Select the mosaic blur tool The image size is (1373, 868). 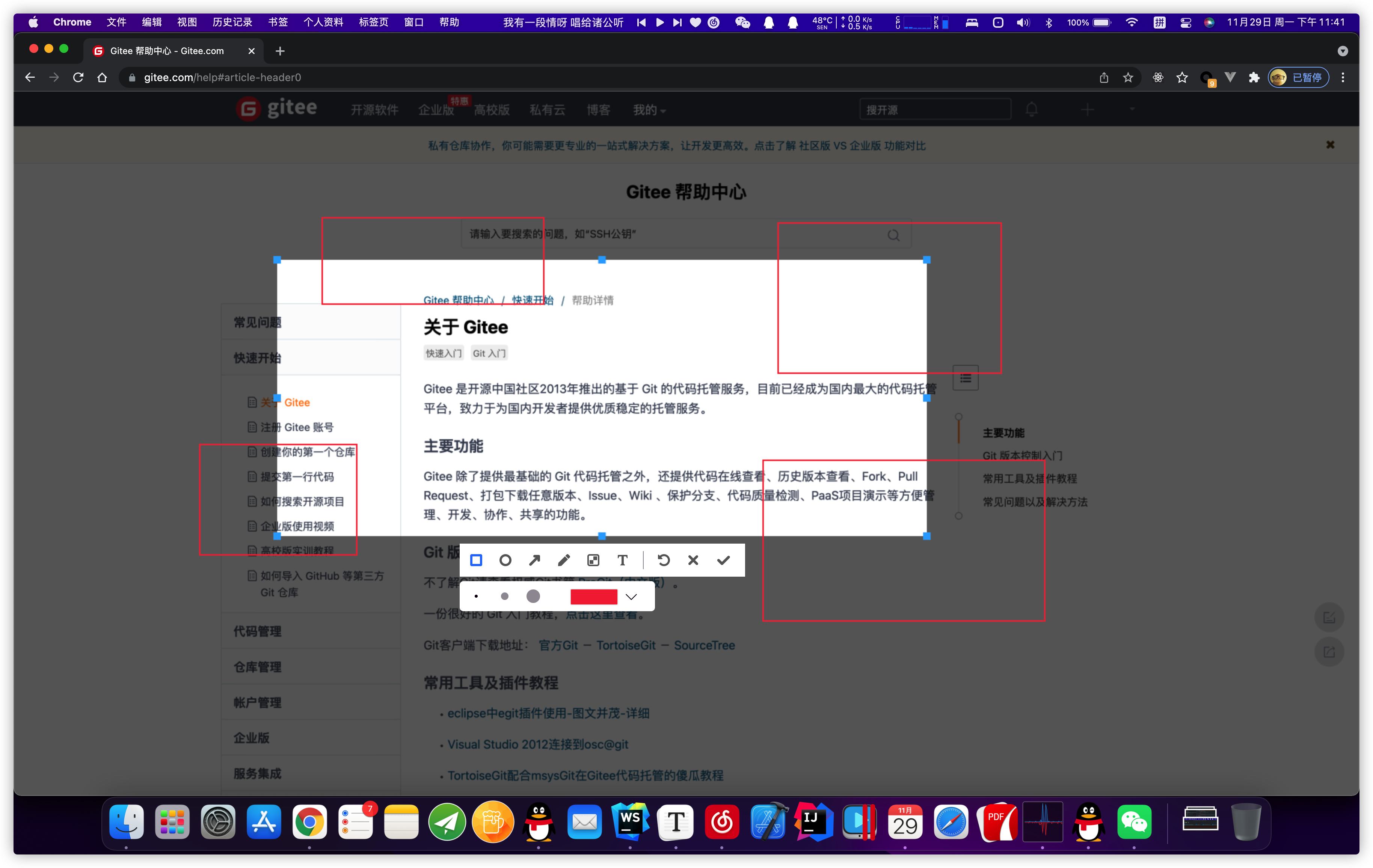[593, 560]
